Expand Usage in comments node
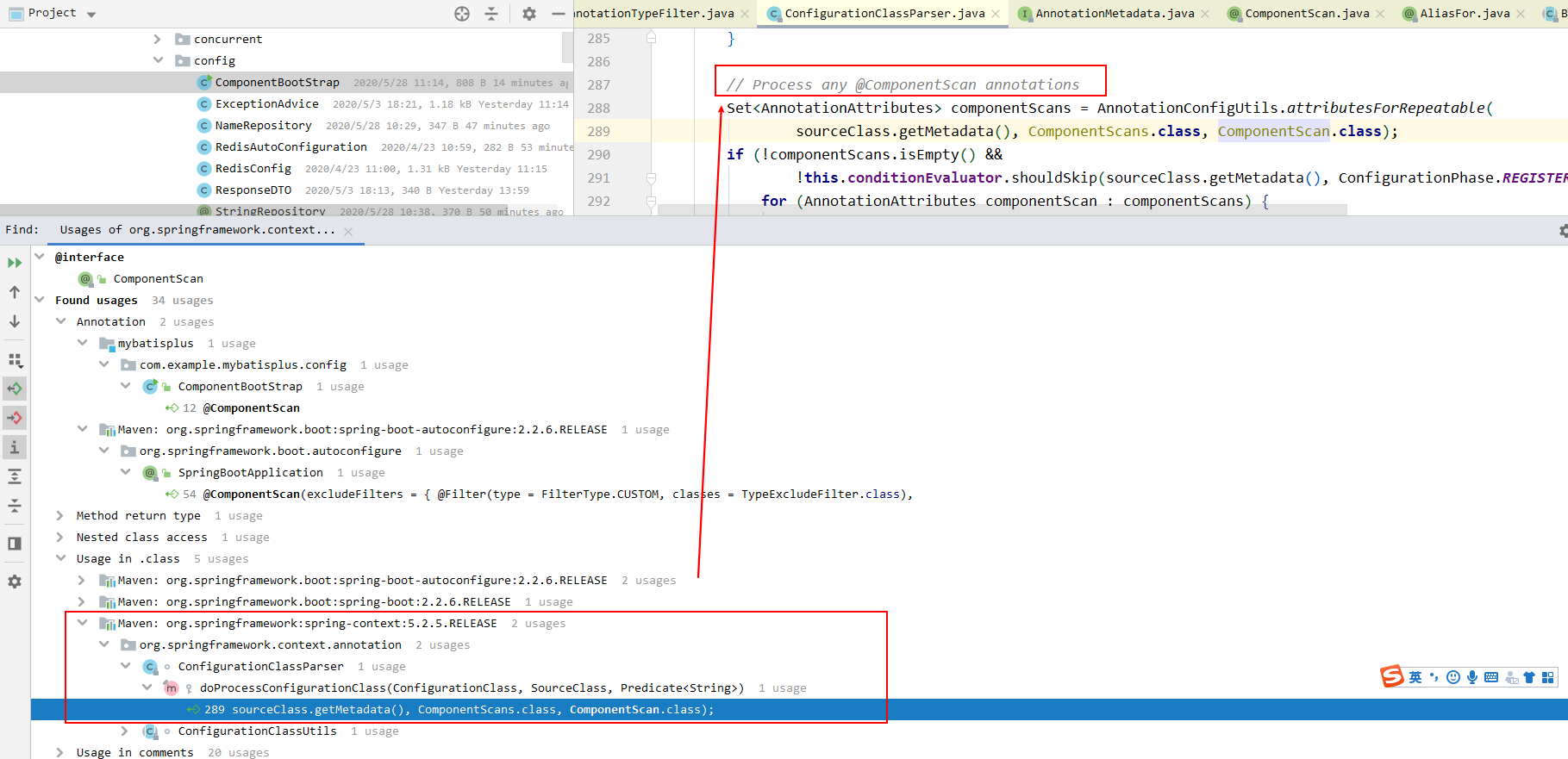 [x=60, y=752]
